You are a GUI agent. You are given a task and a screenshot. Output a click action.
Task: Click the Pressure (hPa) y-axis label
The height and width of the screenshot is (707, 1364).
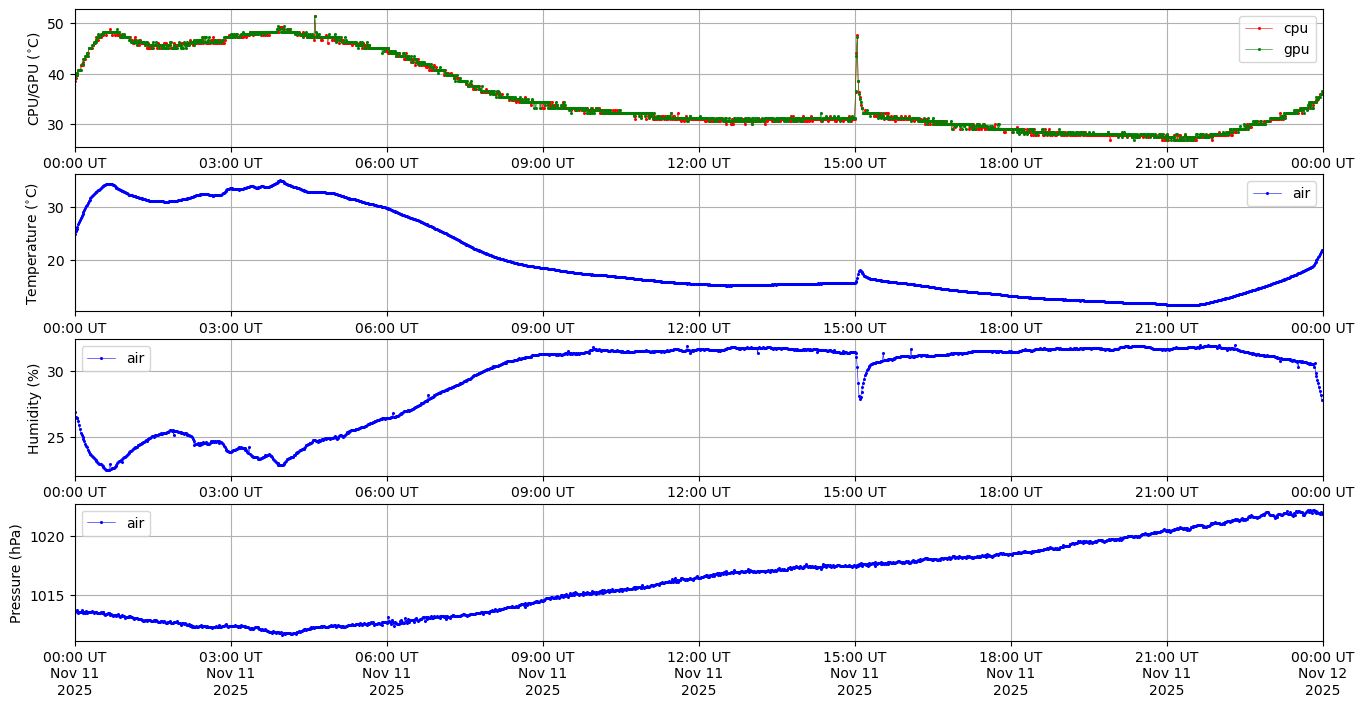(x=16, y=572)
